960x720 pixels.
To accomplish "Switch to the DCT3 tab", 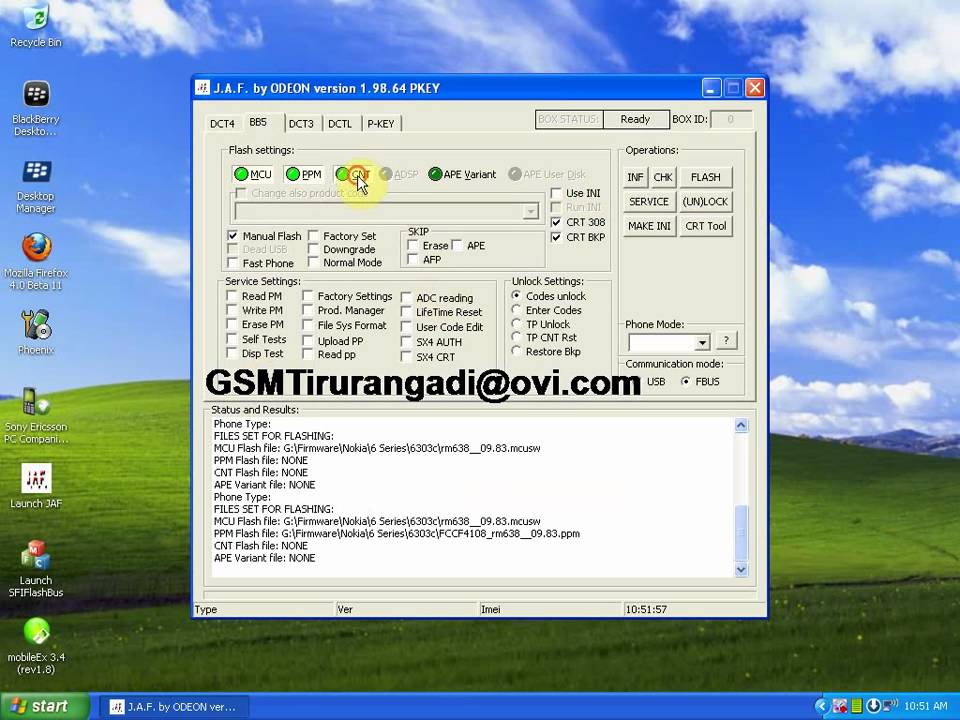I will (301, 124).
